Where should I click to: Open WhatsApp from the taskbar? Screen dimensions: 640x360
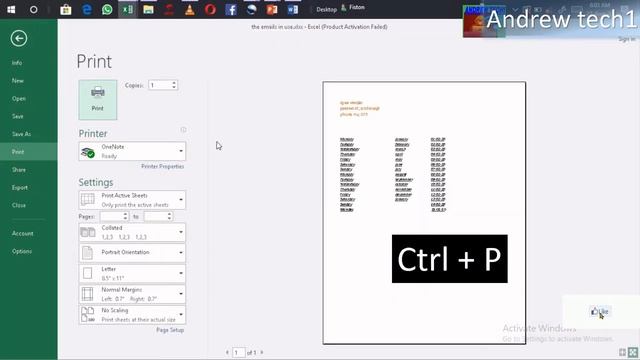click(107, 9)
